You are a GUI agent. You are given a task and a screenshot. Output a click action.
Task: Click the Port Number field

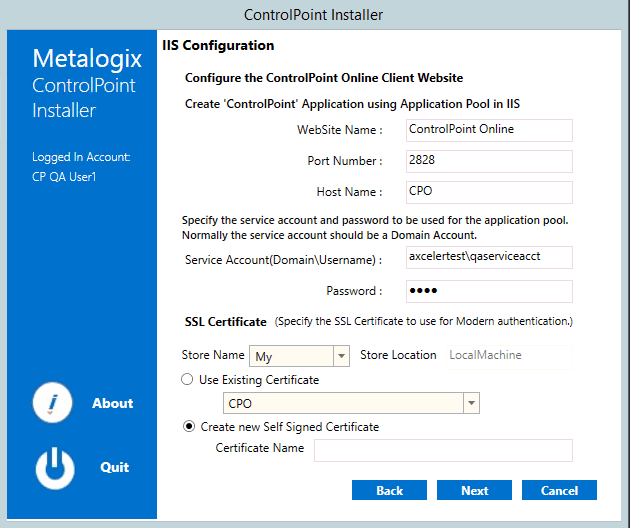tap(488, 161)
